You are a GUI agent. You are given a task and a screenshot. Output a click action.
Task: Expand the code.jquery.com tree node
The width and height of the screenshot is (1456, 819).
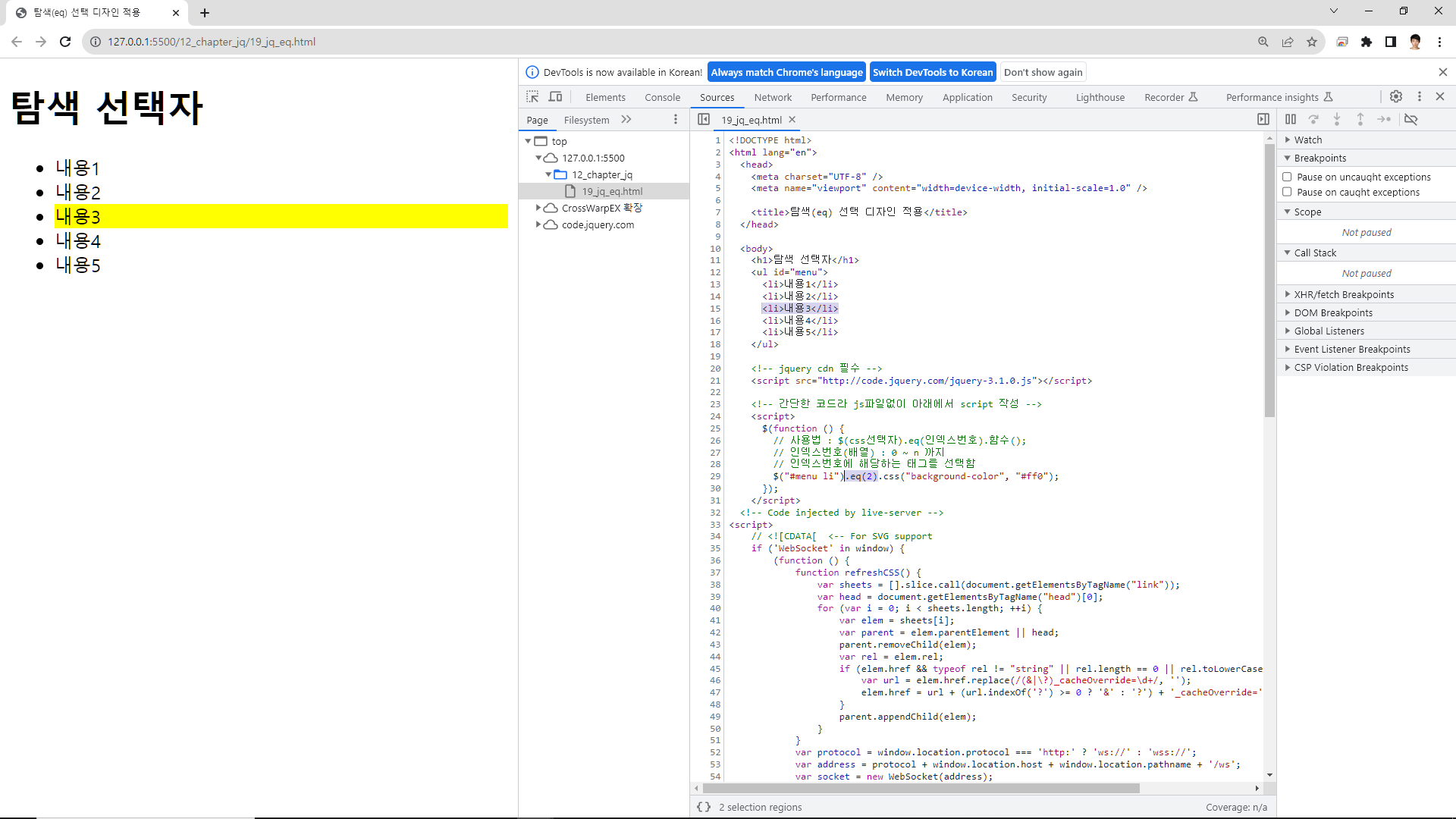(538, 224)
